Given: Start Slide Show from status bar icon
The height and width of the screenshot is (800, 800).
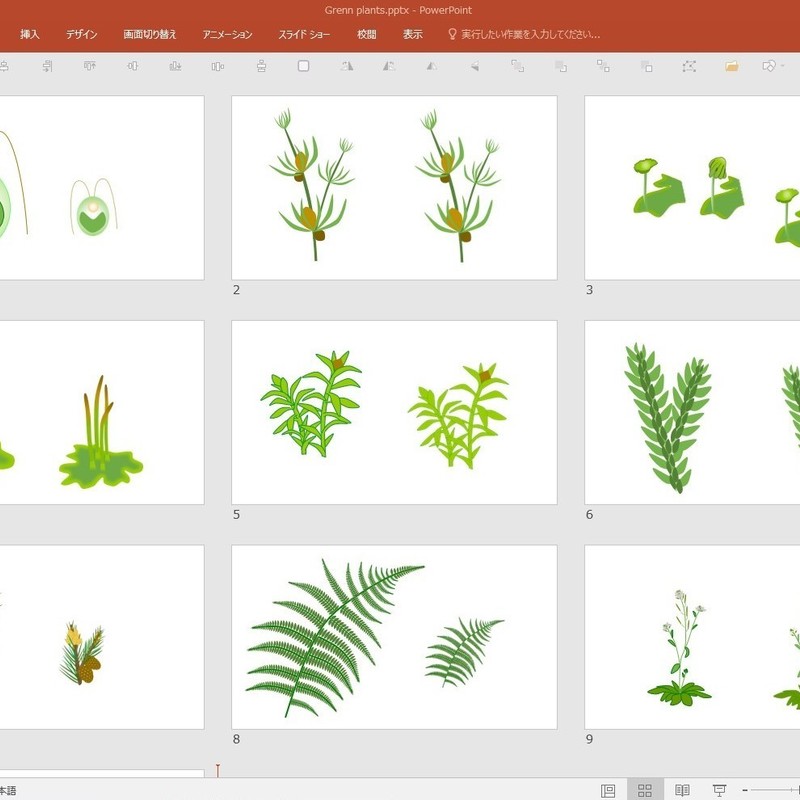Looking at the screenshot, I should tap(718, 790).
